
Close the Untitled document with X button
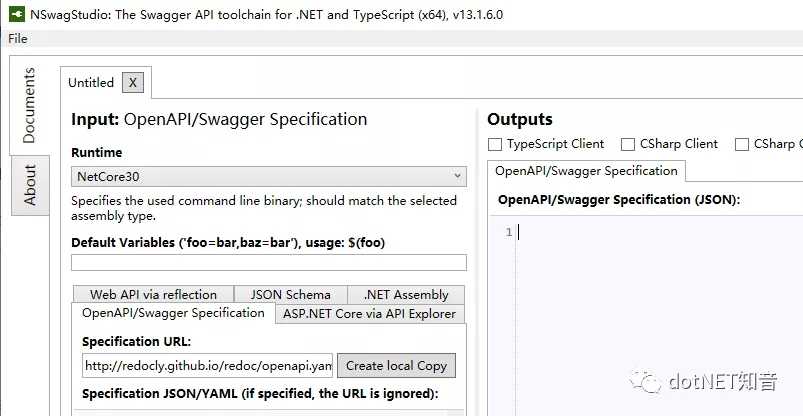click(133, 82)
